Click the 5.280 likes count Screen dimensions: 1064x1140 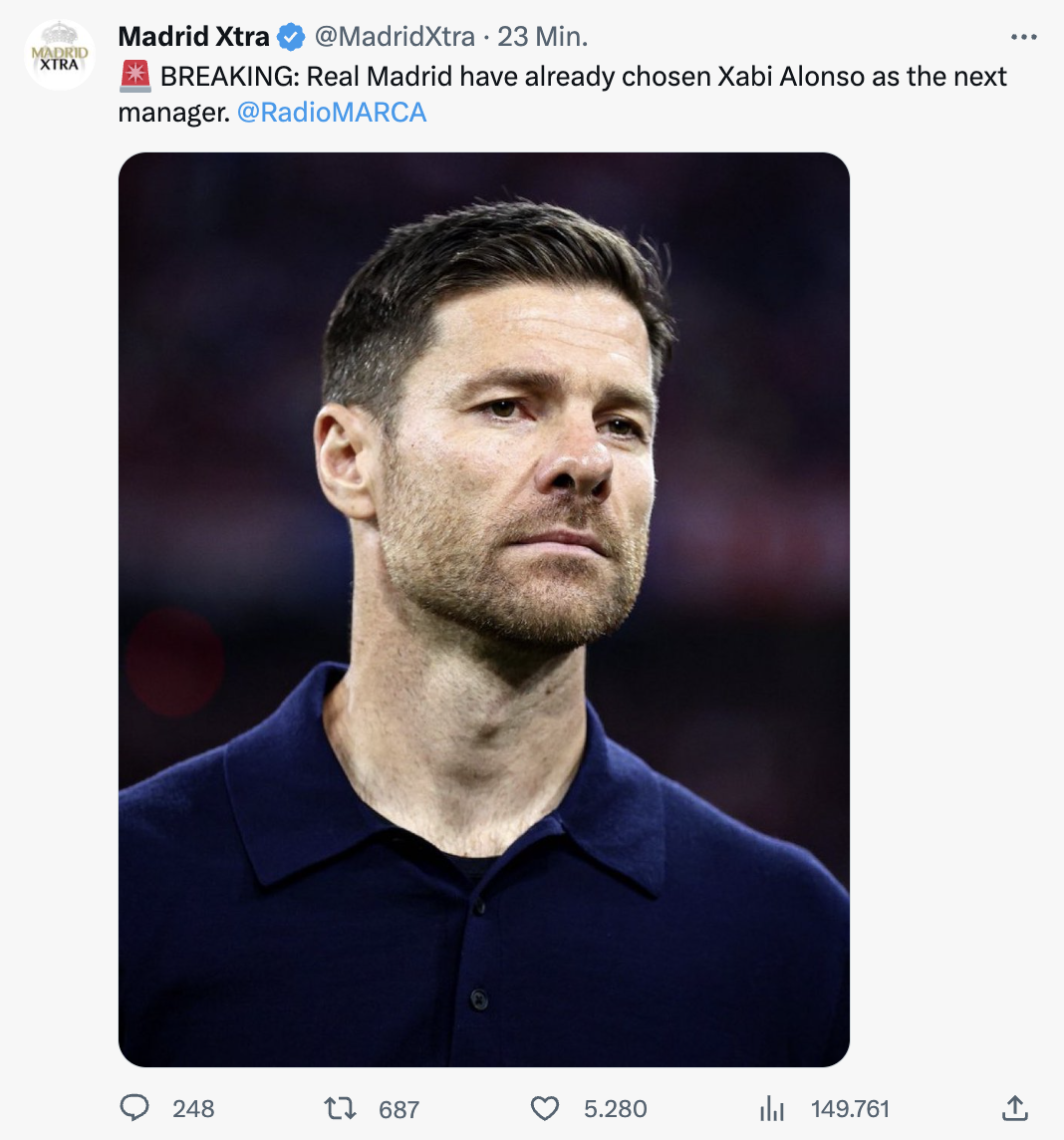[616, 1109]
